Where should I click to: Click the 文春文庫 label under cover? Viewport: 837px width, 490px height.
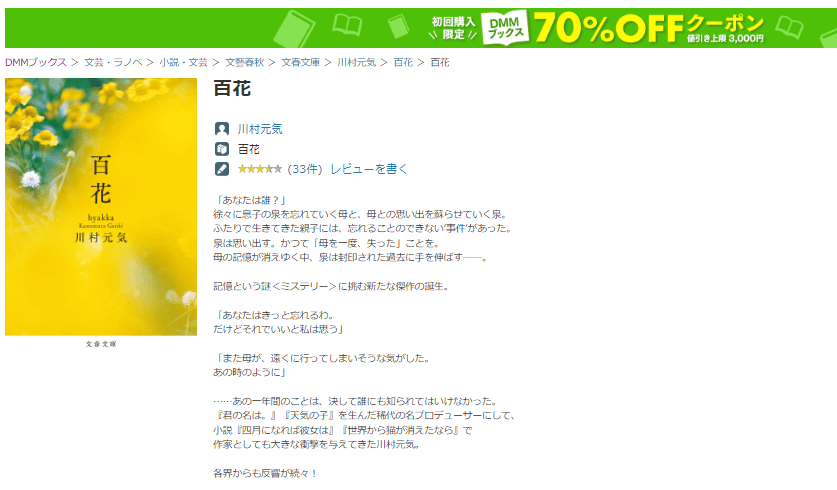click(101, 344)
